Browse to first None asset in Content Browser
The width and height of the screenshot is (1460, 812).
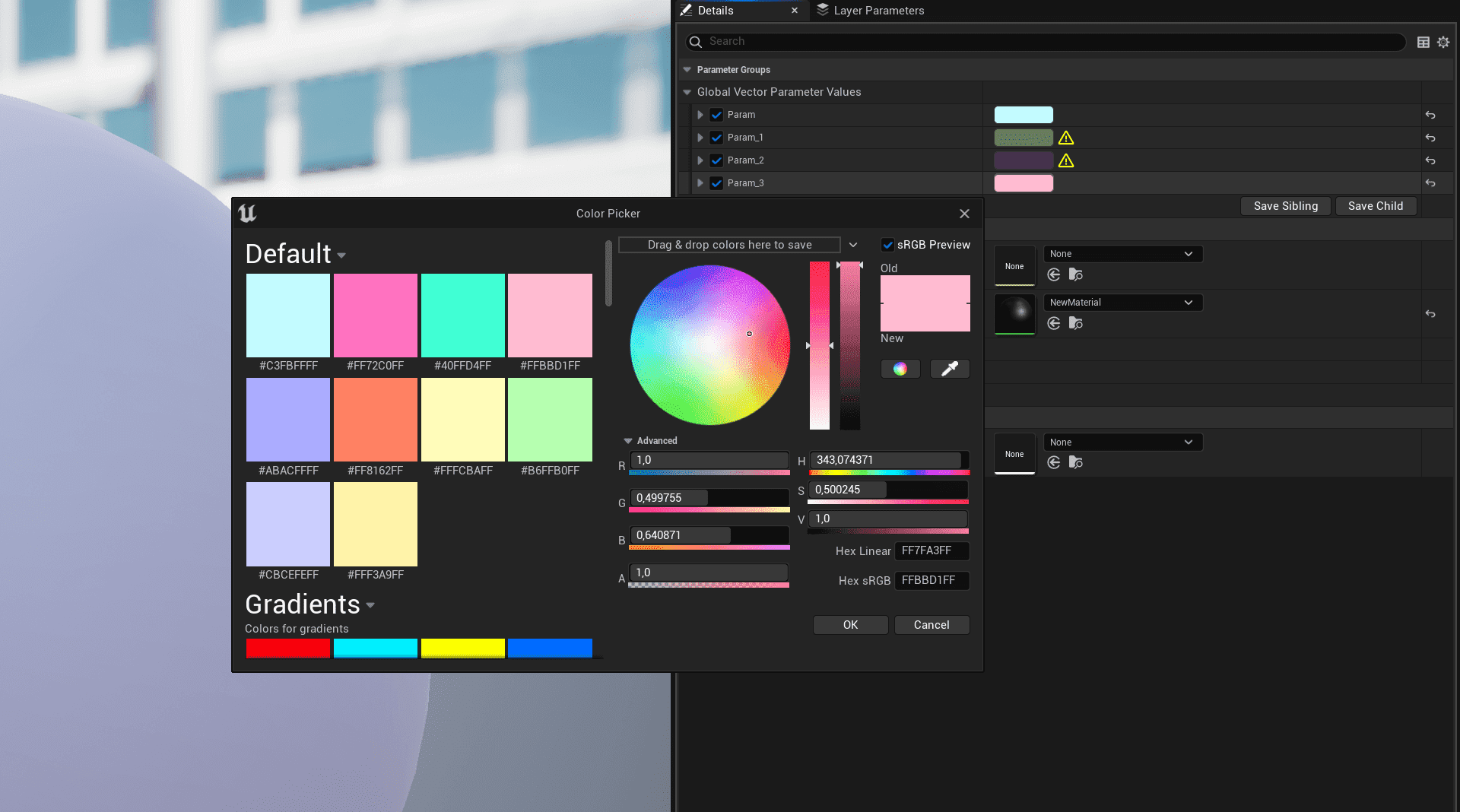point(1075,274)
